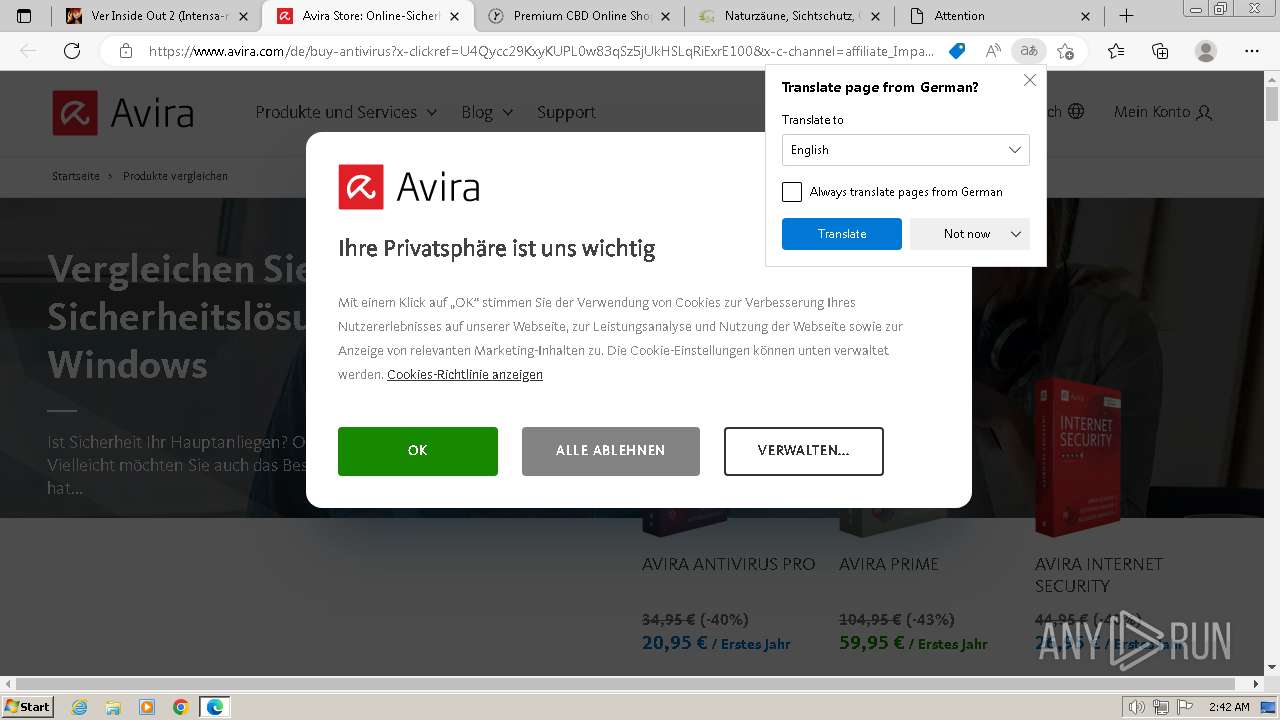
Task: Expand the Blog menu
Action: (x=487, y=112)
